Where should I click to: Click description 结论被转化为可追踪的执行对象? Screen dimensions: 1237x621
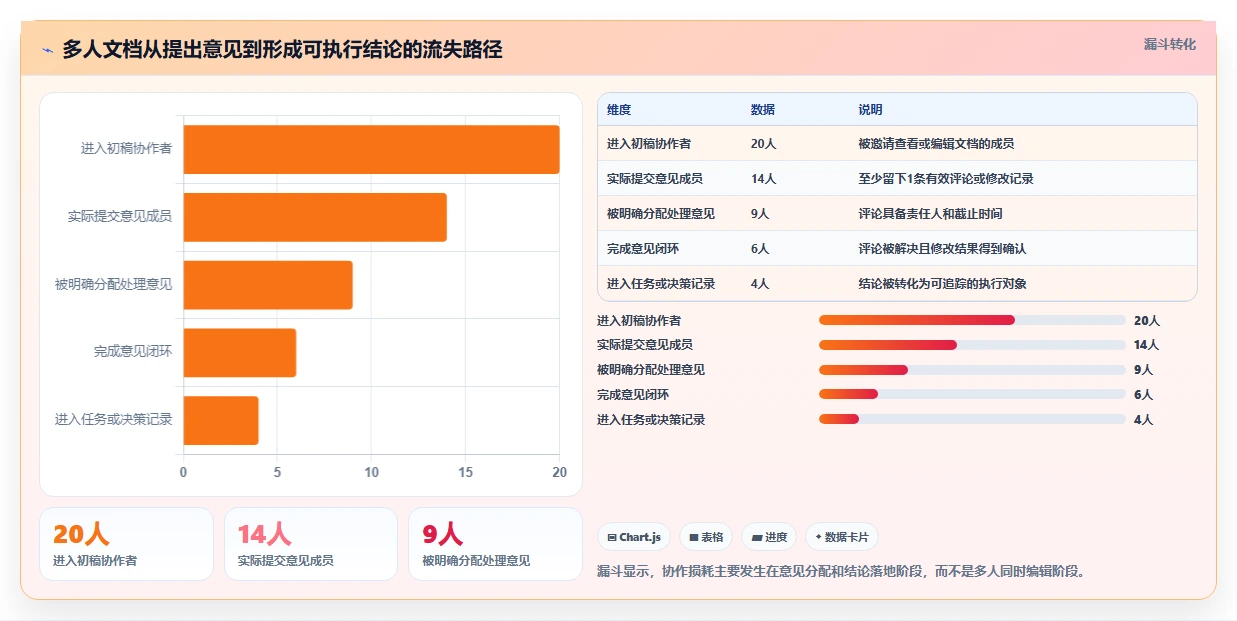(x=942, y=284)
